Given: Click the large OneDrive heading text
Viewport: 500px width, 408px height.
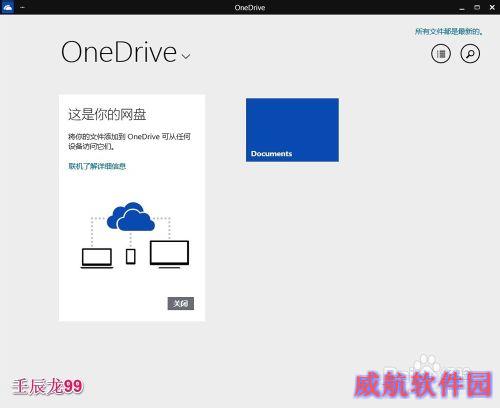Looking at the screenshot, I should click(x=119, y=52).
